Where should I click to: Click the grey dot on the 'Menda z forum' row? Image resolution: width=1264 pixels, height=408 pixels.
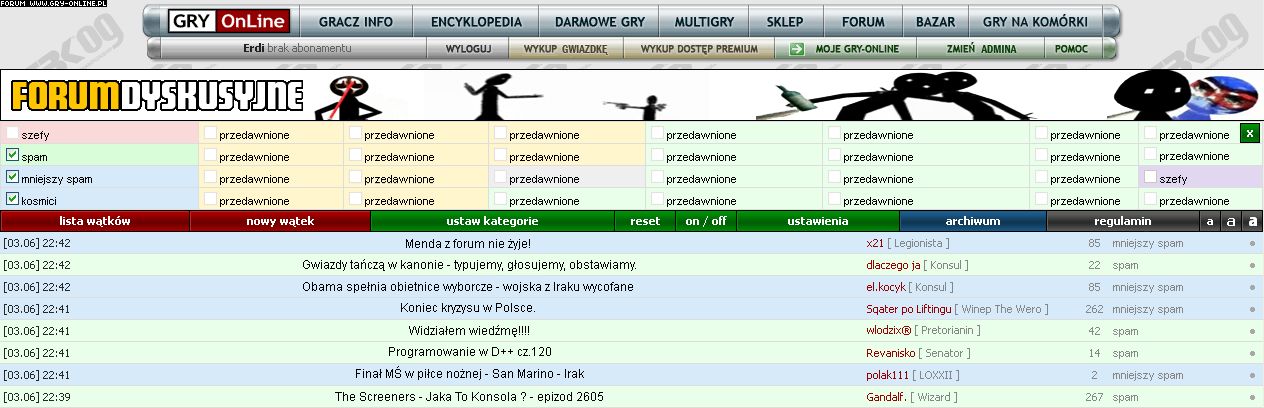coord(1251,243)
